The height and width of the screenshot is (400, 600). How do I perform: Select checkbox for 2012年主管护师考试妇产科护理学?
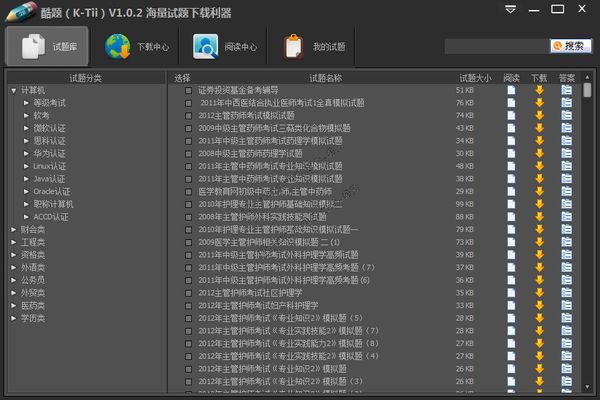pyautogui.click(x=188, y=306)
